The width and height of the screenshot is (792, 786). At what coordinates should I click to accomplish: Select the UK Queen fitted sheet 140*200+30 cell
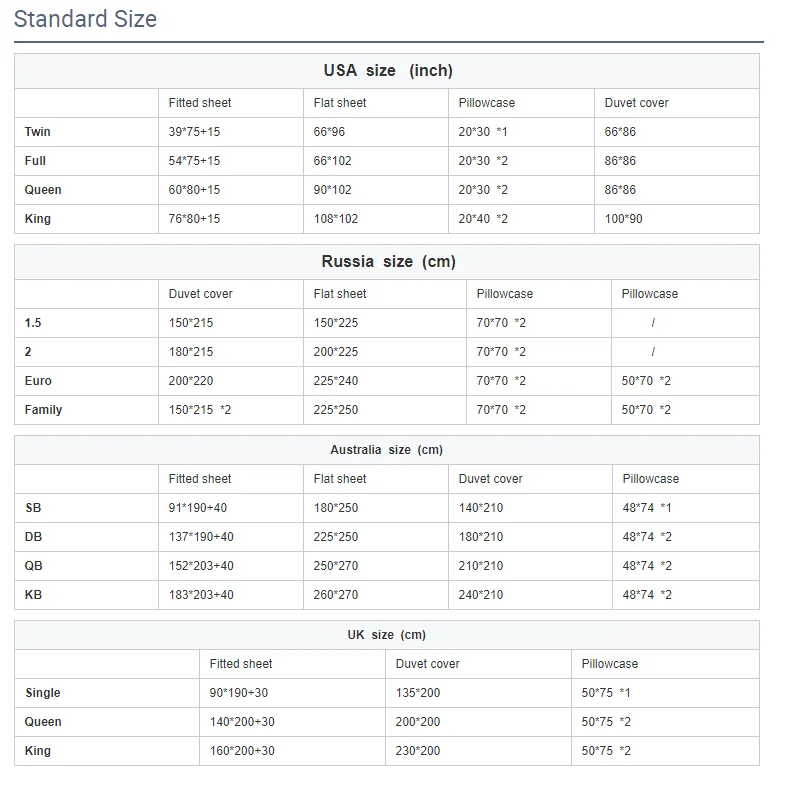242,722
